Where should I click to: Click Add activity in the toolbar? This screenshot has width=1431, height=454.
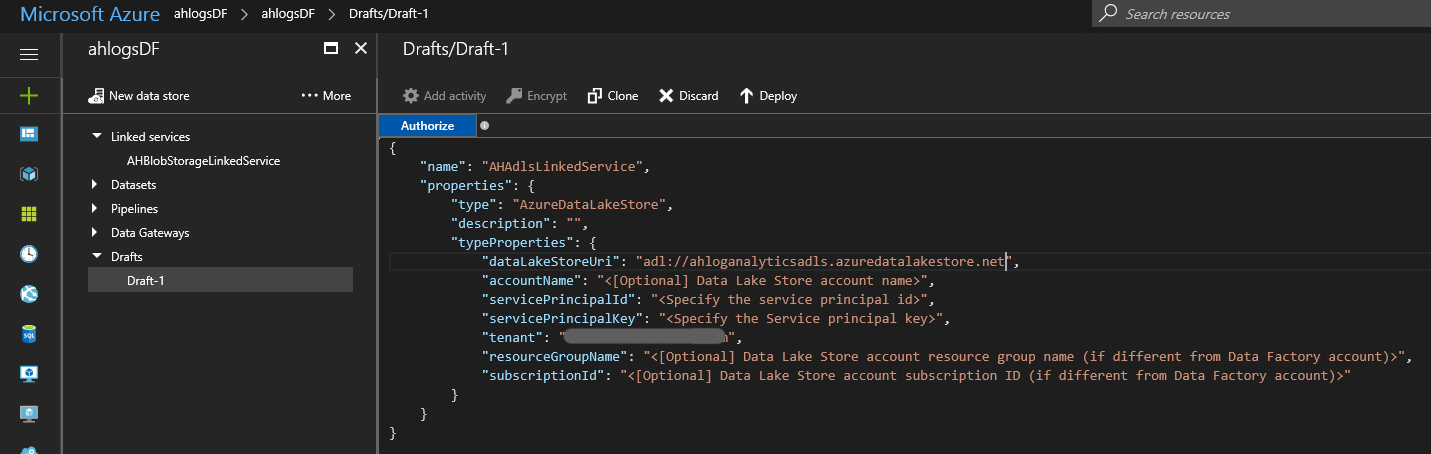[444, 96]
